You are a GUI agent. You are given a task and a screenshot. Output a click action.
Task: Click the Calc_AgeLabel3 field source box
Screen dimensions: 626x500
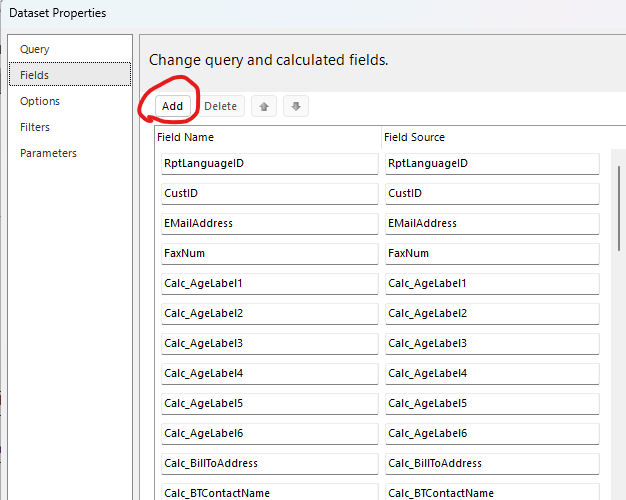(491, 343)
